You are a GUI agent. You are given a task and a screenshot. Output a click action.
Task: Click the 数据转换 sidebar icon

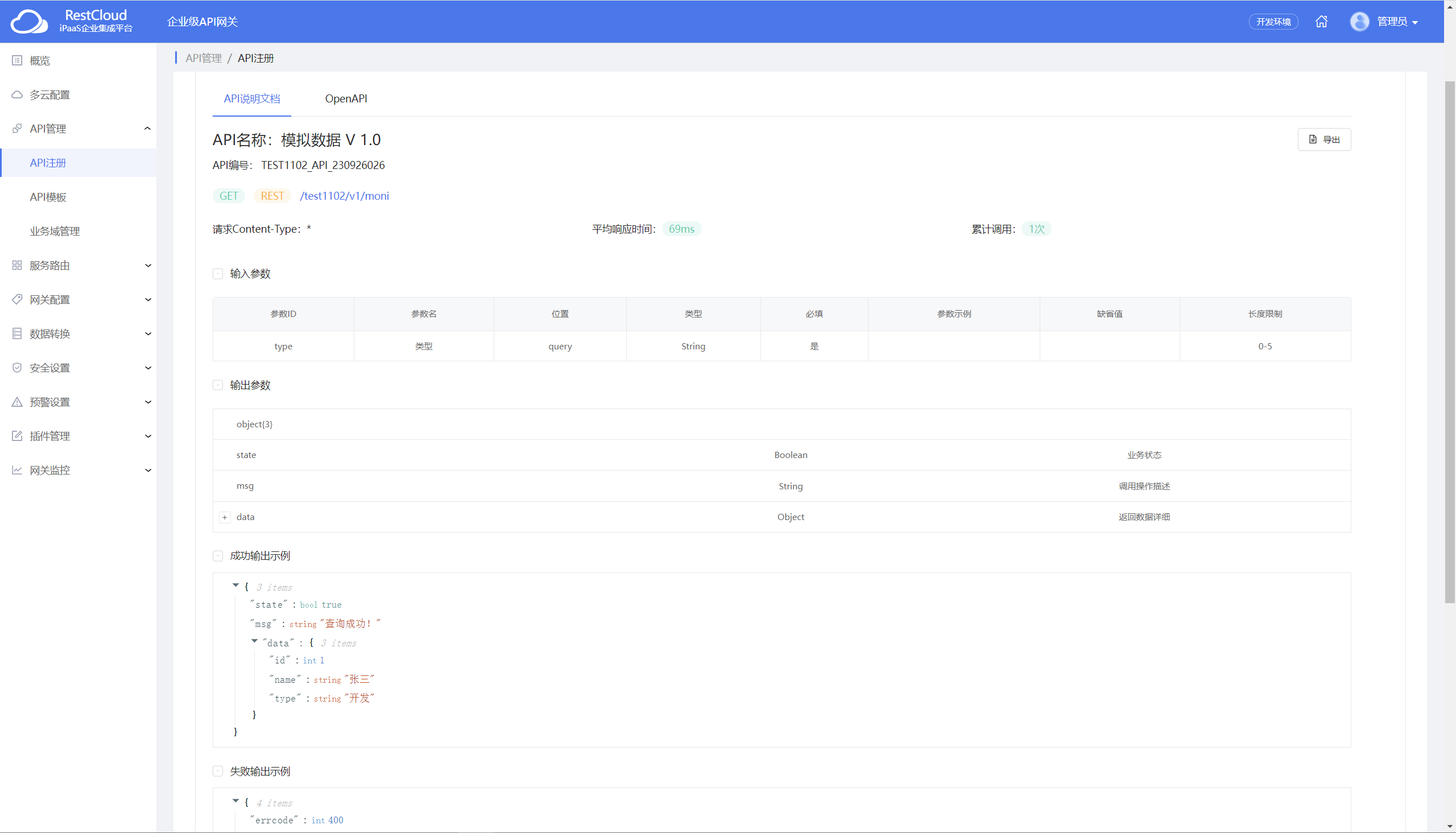click(17, 333)
